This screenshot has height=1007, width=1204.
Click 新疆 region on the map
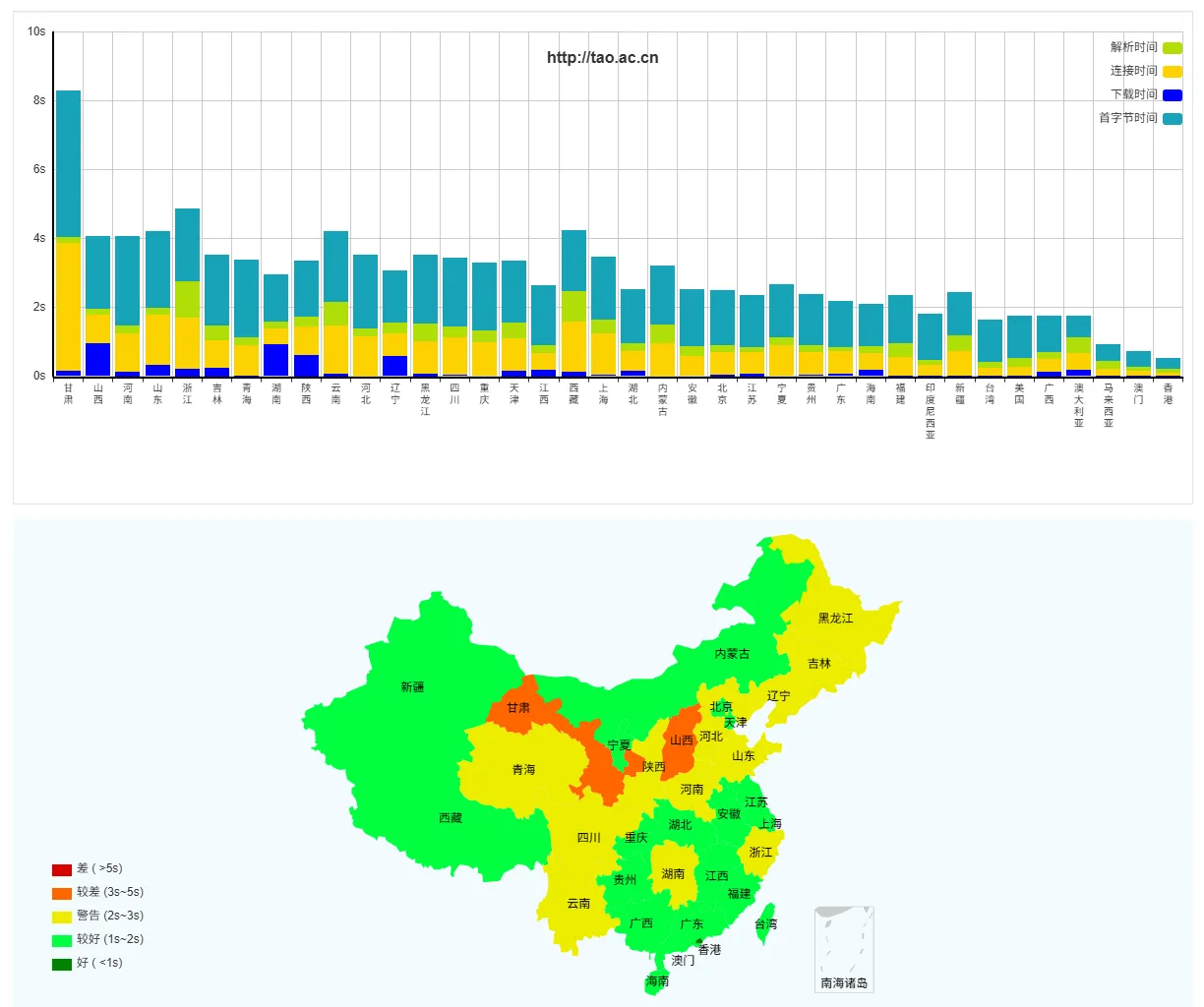point(412,686)
